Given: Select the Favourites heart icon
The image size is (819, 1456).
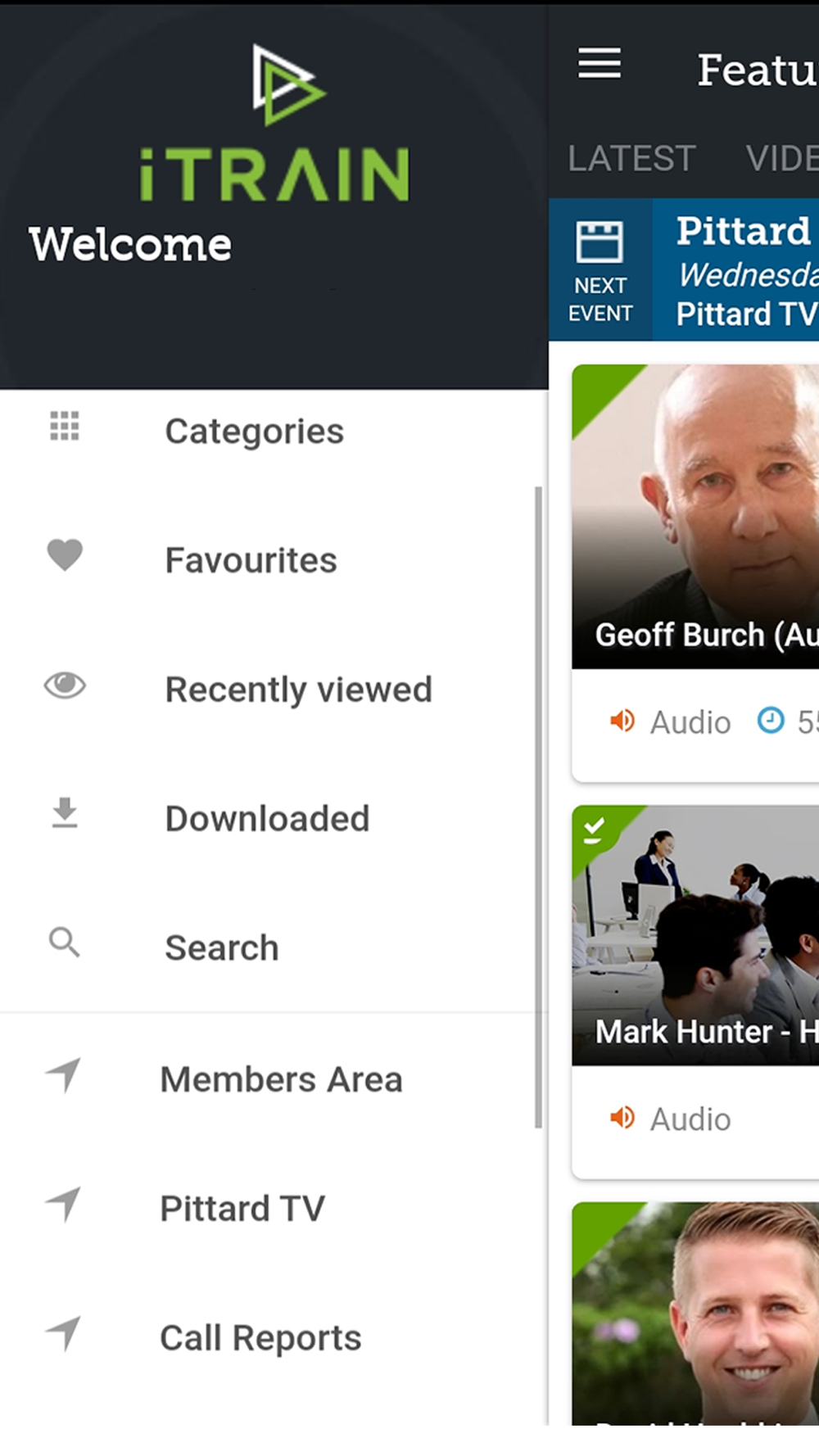Looking at the screenshot, I should pyautogui.click(x=65, y=555).
